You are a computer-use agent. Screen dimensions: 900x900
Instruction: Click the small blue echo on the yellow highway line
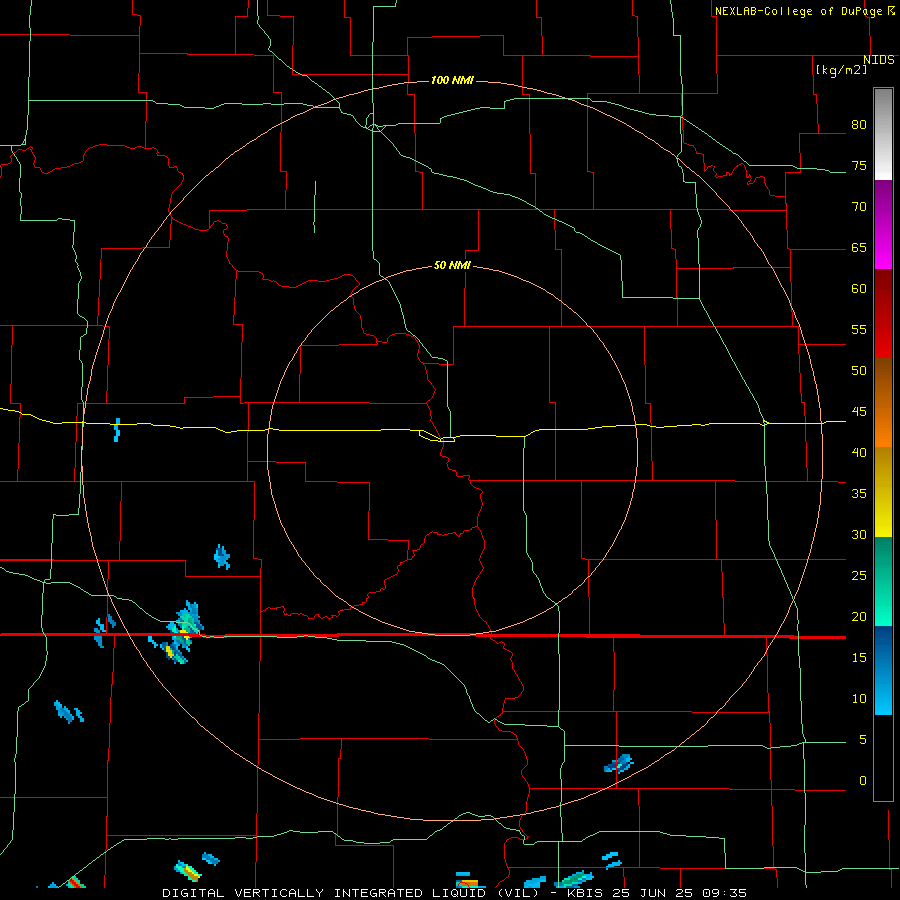(117, 430)
